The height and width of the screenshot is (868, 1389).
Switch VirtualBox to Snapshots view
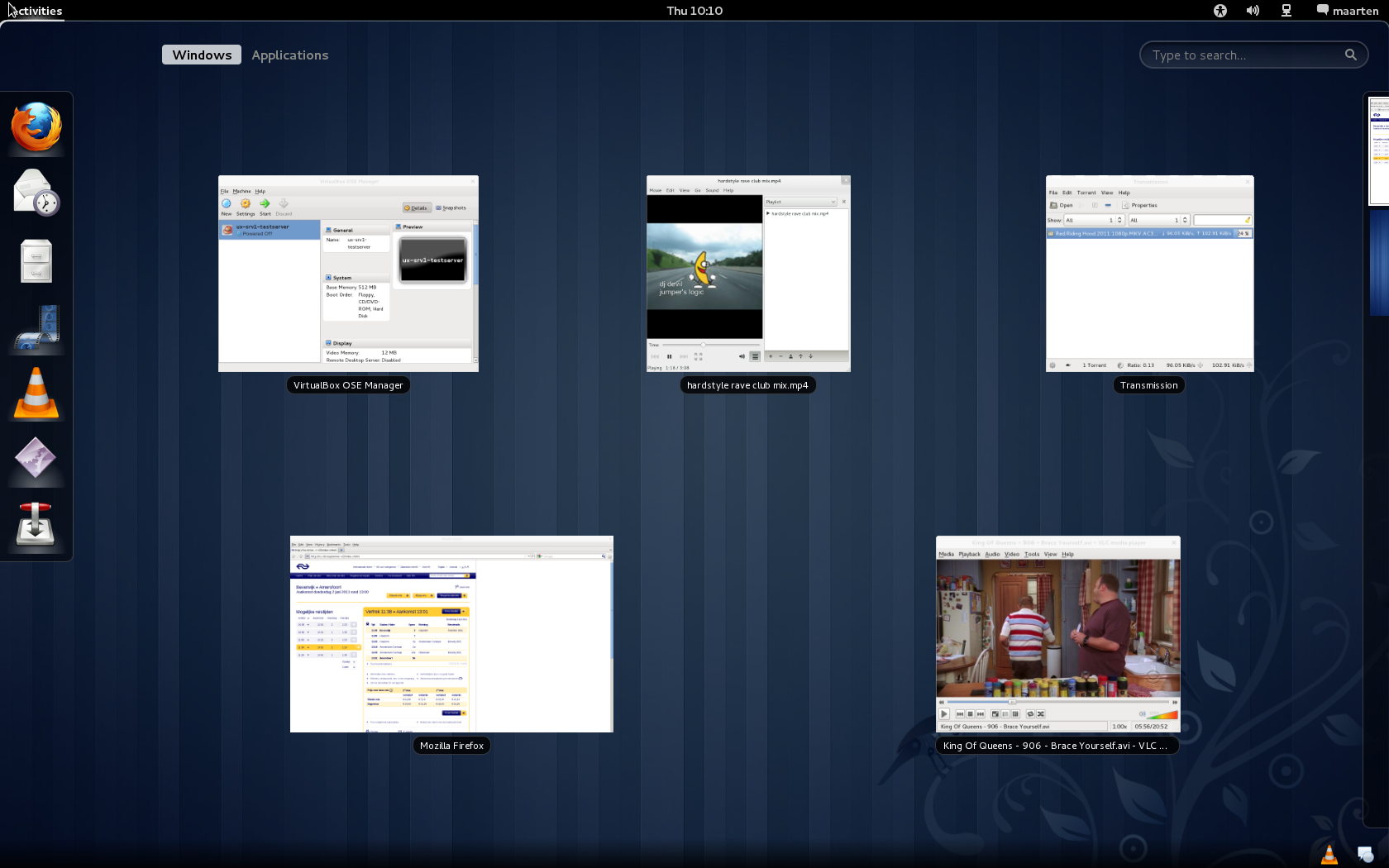[x=452, y=207]
